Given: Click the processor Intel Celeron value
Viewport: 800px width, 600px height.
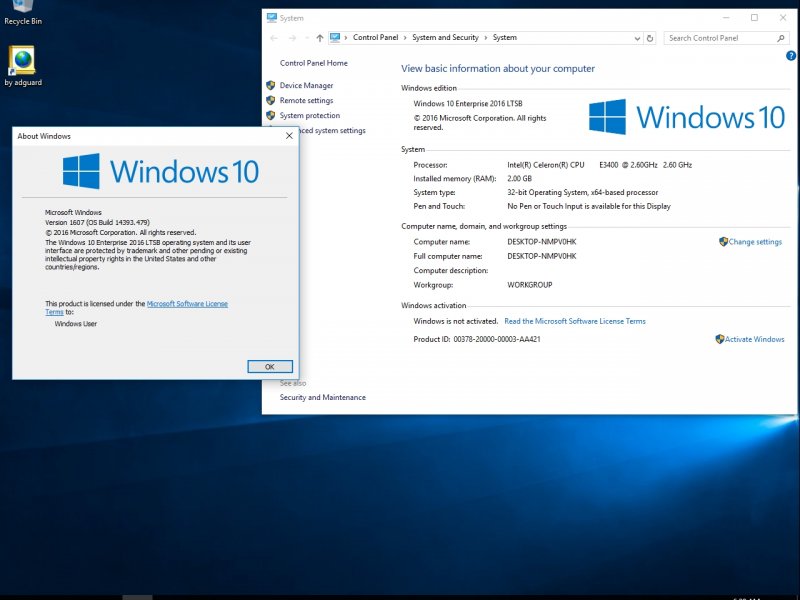Looking at the screenshot, I should point(599,165).
